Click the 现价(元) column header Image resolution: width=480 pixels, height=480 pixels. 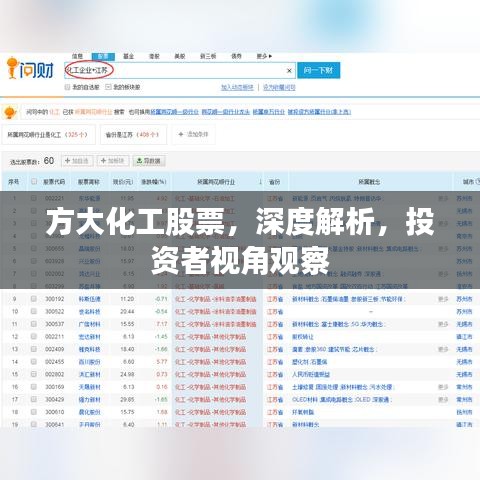[123, 182]
